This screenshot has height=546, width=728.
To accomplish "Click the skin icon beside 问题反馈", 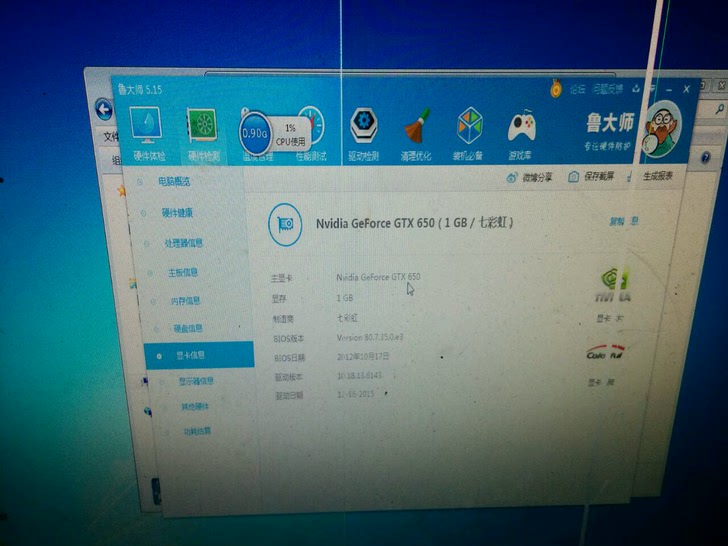I will click(636, 88).
